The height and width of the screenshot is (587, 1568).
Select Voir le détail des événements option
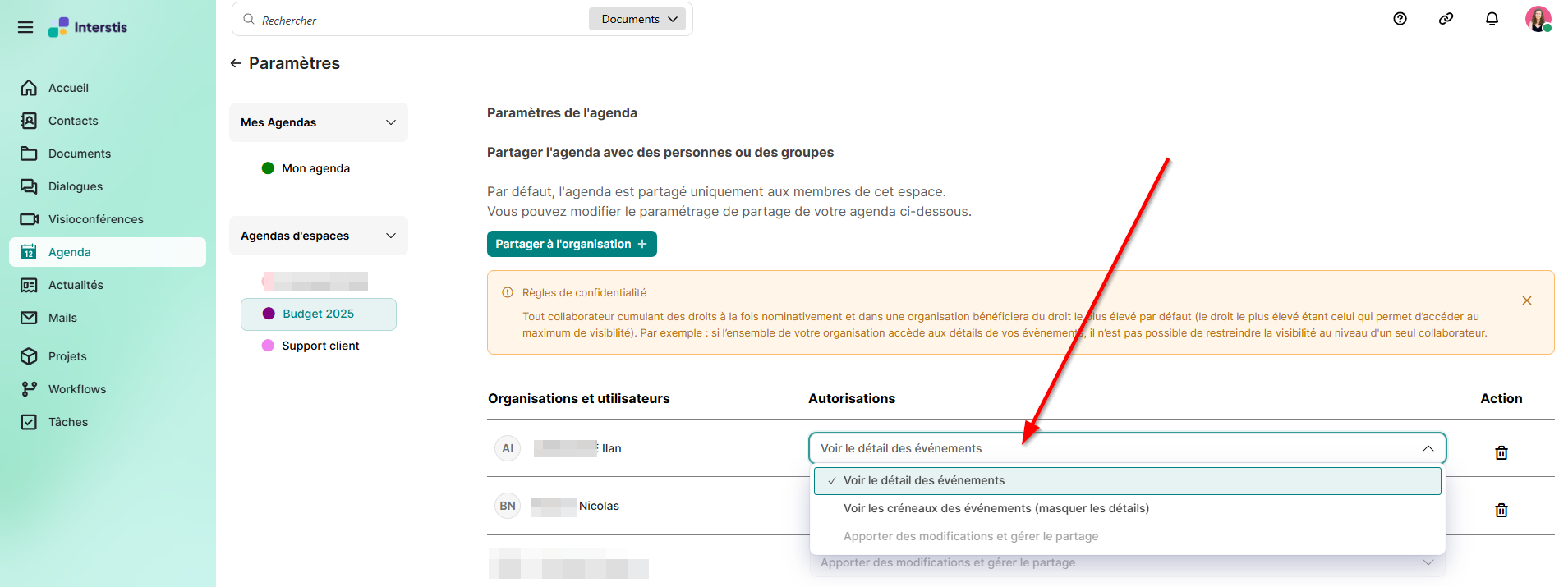(x=1127, y=480)
